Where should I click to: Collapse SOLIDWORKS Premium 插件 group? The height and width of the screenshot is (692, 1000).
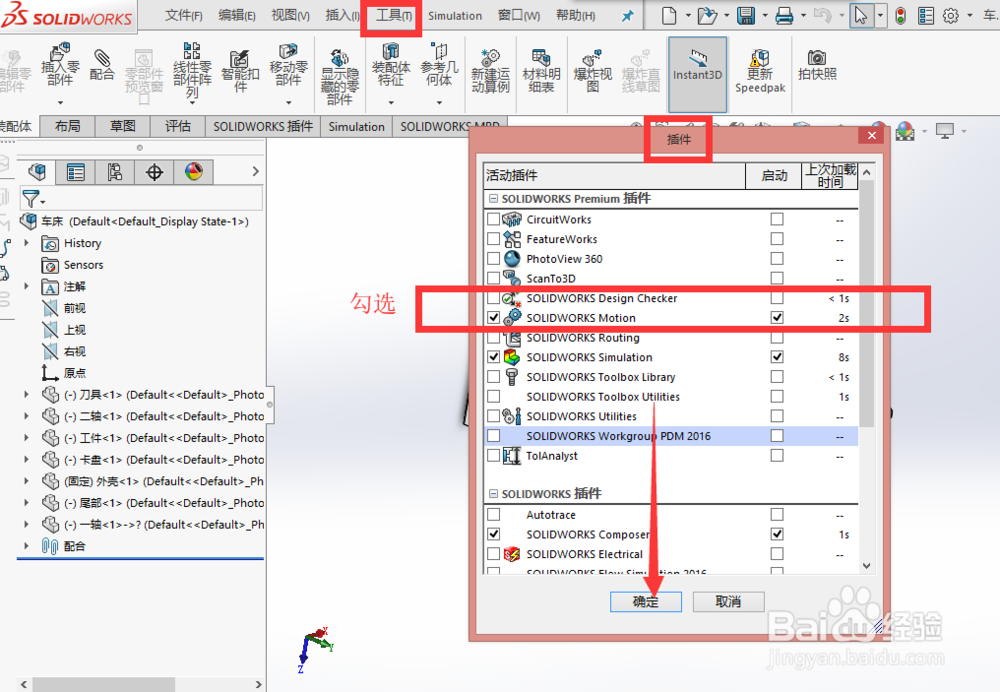493,199
